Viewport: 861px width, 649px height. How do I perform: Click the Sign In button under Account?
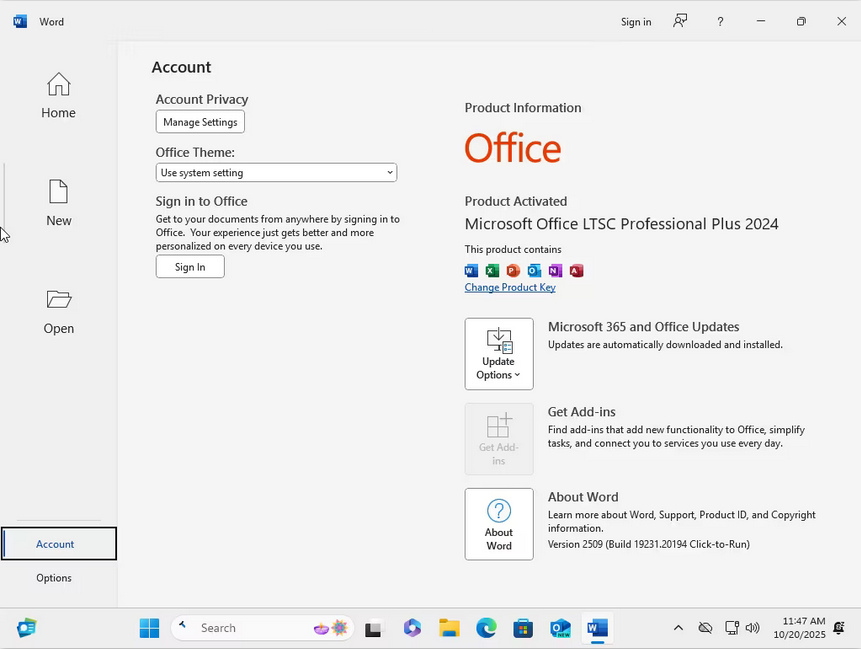[x=190, y=267]
